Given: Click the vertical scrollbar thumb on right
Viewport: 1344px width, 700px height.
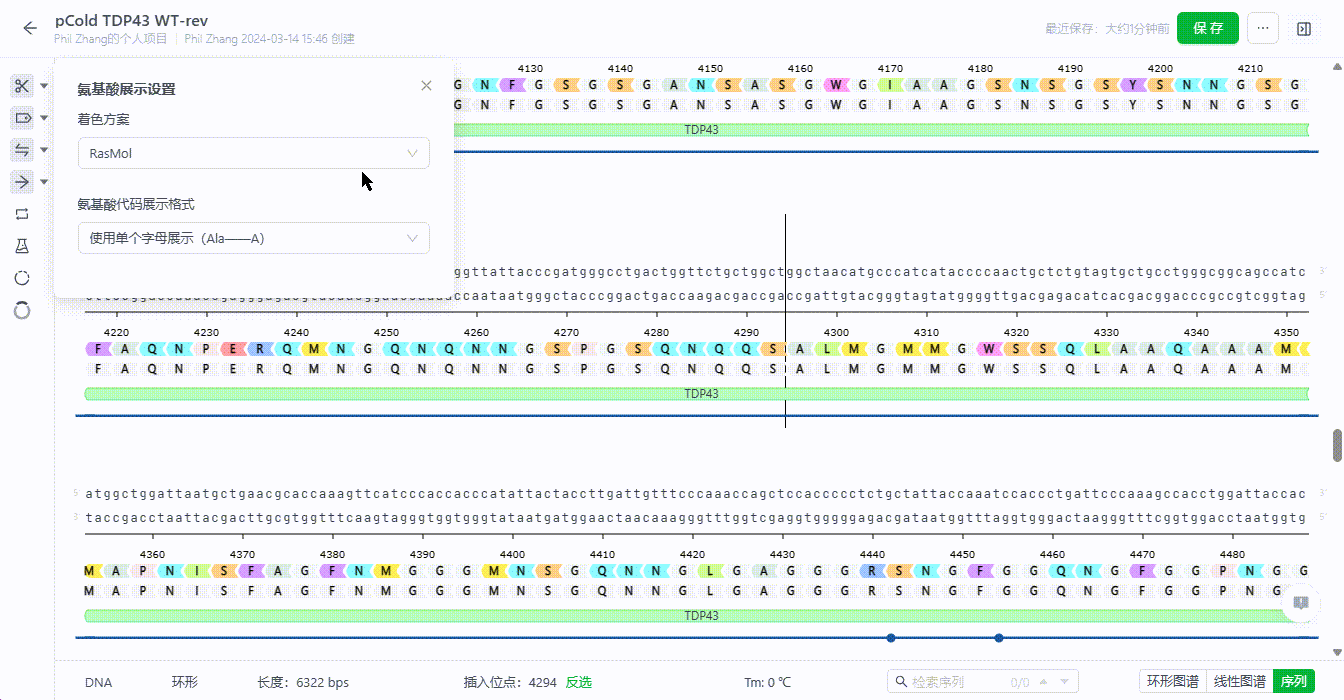Looking at the screenshot, I should pos(1337,446).
